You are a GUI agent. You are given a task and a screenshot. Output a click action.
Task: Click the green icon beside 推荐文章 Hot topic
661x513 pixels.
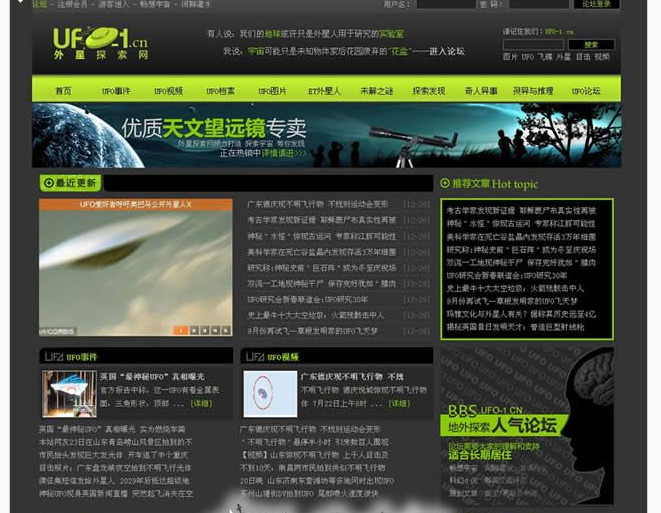coord(445,183)
